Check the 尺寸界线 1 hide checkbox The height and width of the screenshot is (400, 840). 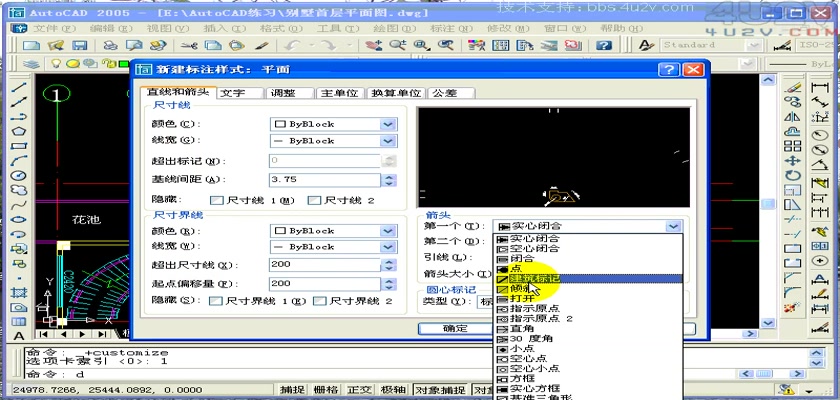(216, 300)
